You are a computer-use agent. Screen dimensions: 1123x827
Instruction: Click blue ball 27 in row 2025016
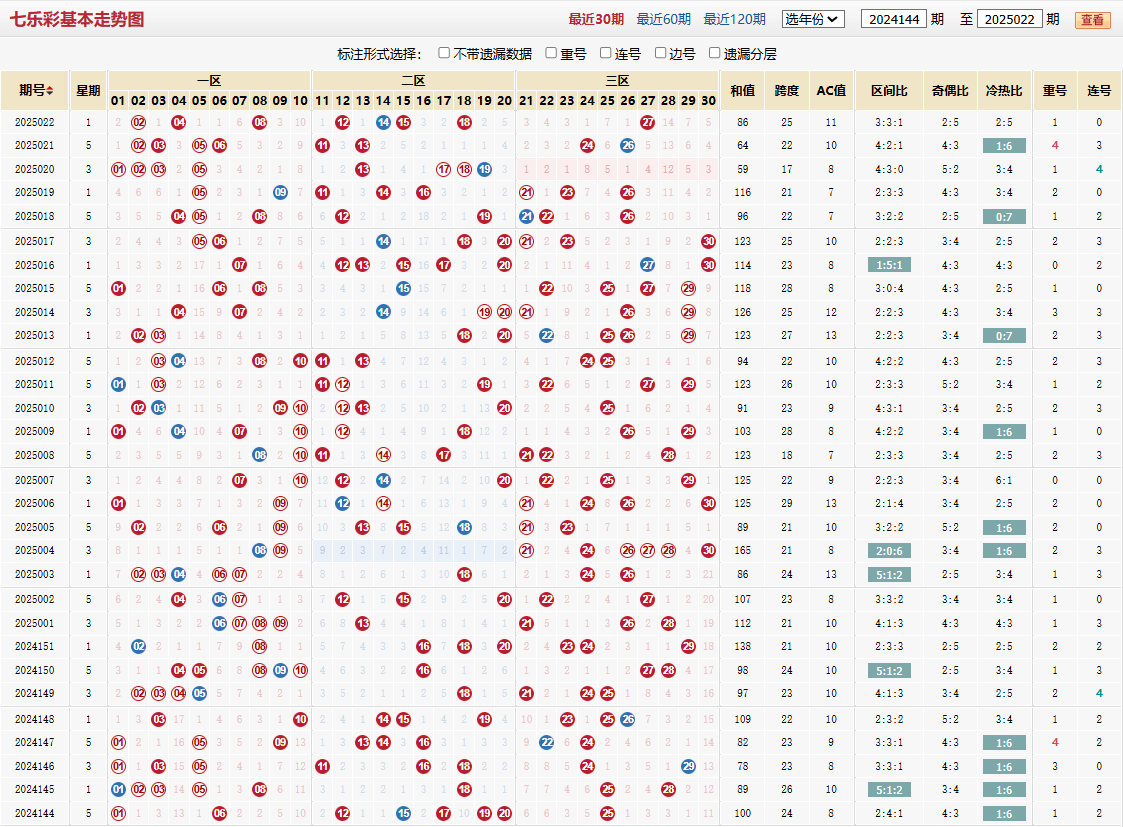(647, 265)
